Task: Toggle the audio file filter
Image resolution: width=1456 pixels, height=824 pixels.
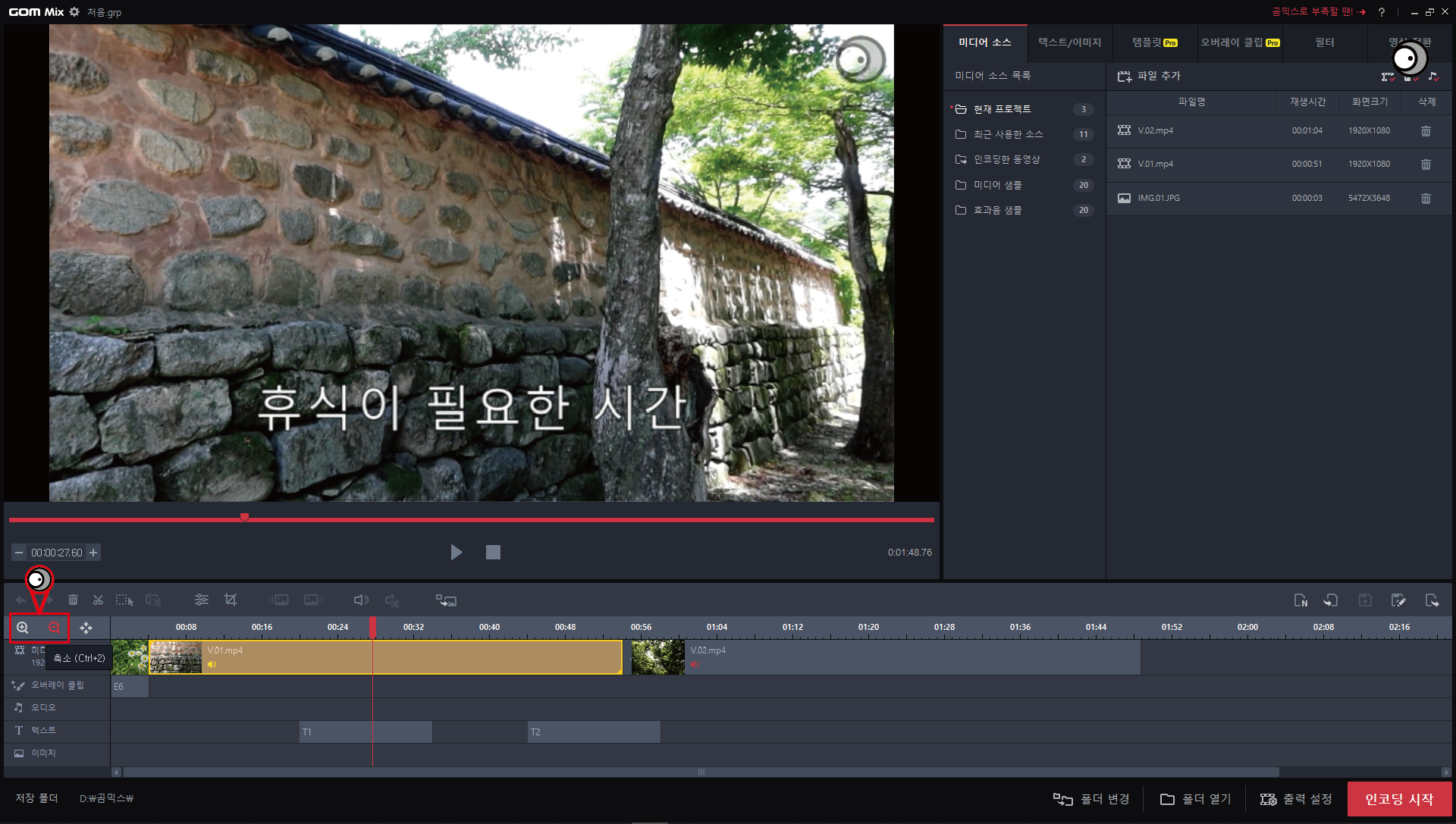Action: [x=1432, y=77]
